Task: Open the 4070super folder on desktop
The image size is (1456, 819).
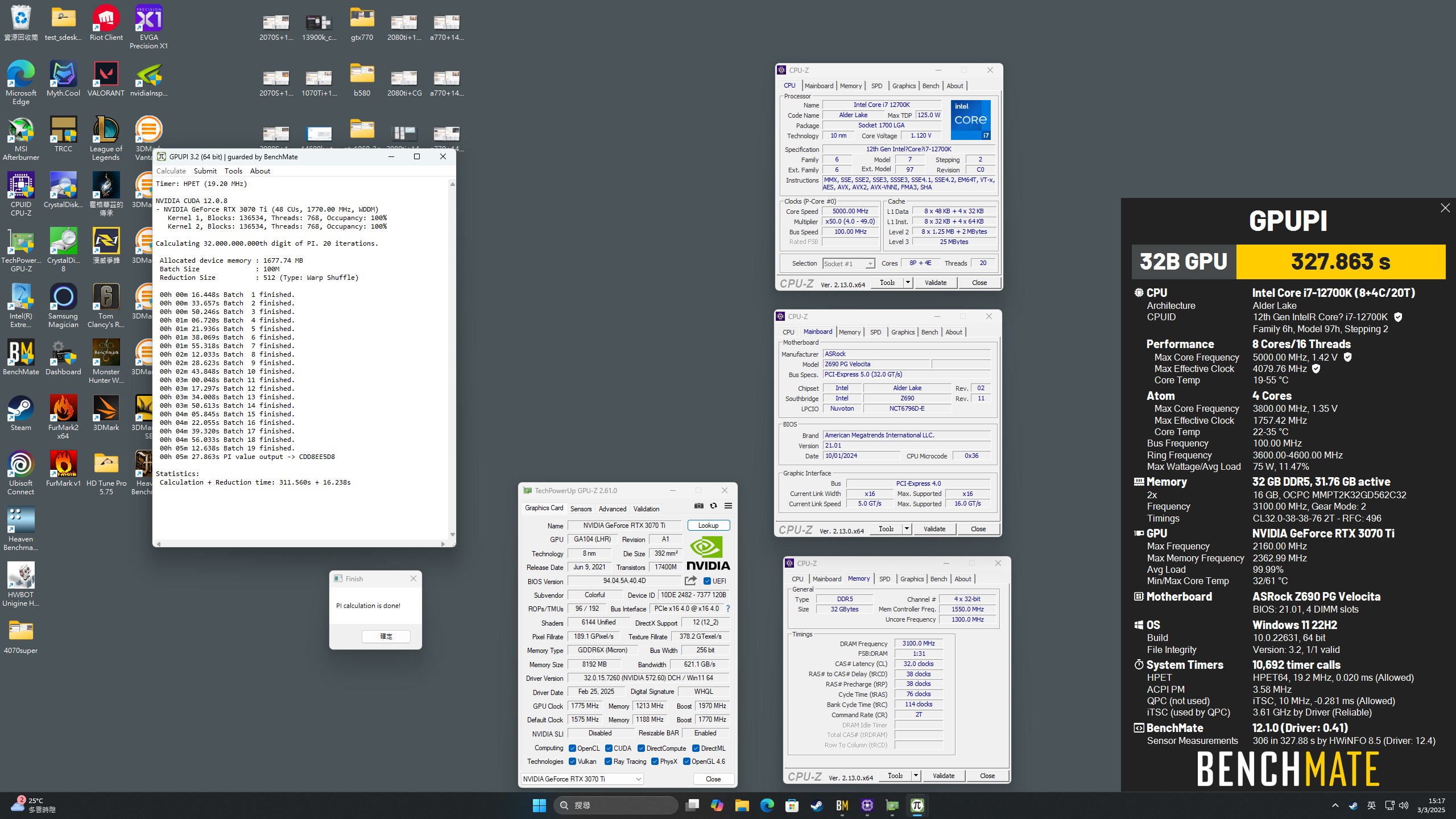Action: pyautogui.click(x=21, y=636)
